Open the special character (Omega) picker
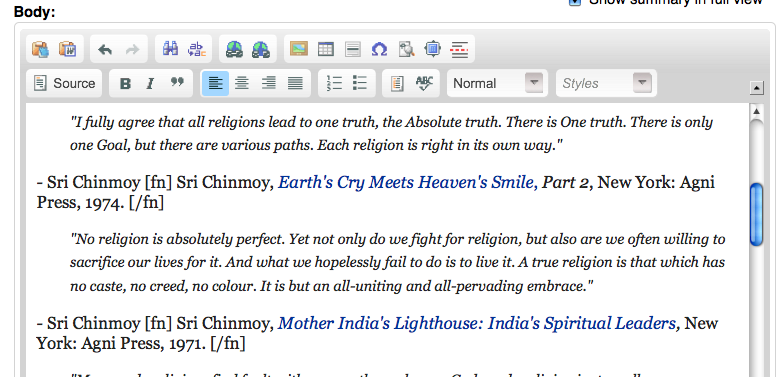The image size is (784, 377). tap(380, 49)
